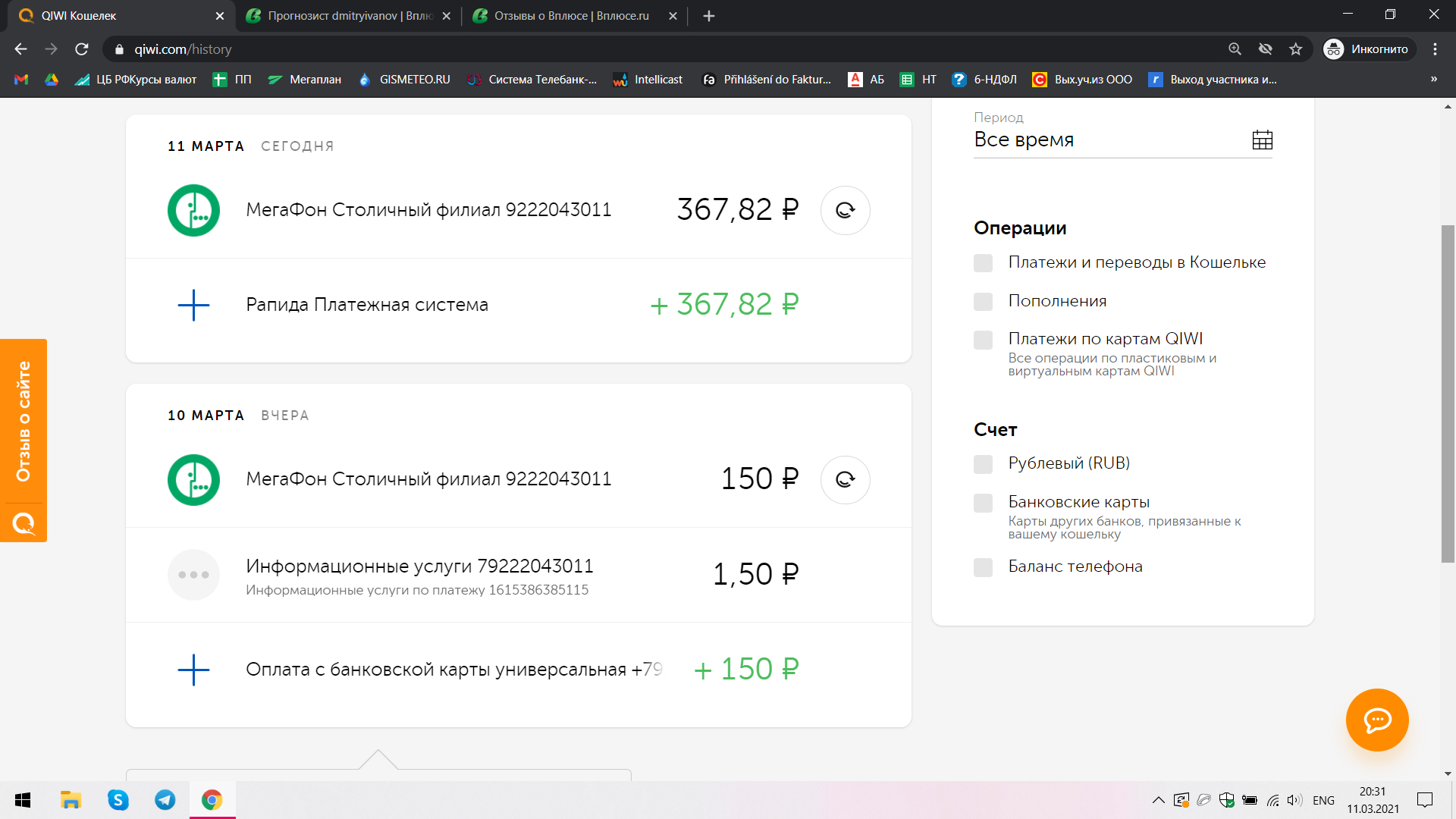Click three-dot icon of Информационные услуги
Viewport: 1456px width, 819px height.
pos(193,575)
